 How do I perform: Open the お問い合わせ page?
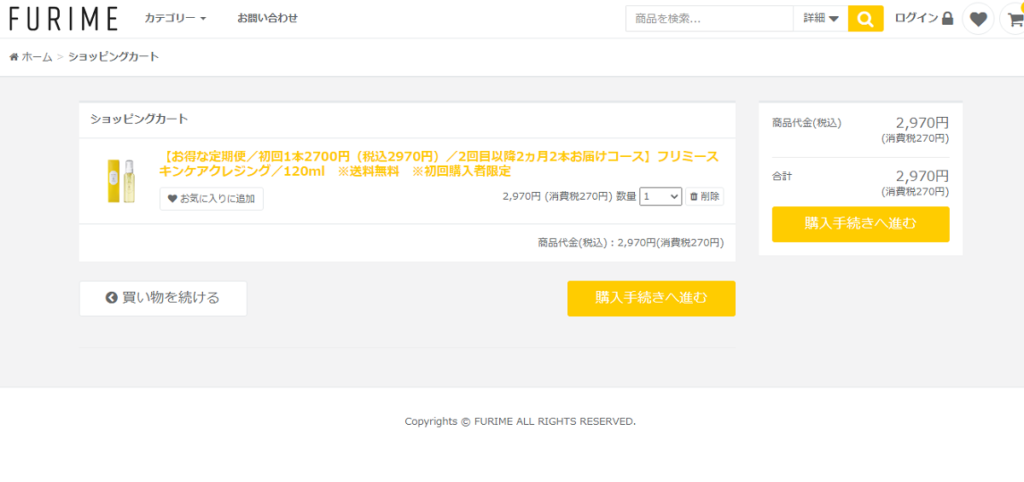tap(267, 18)
